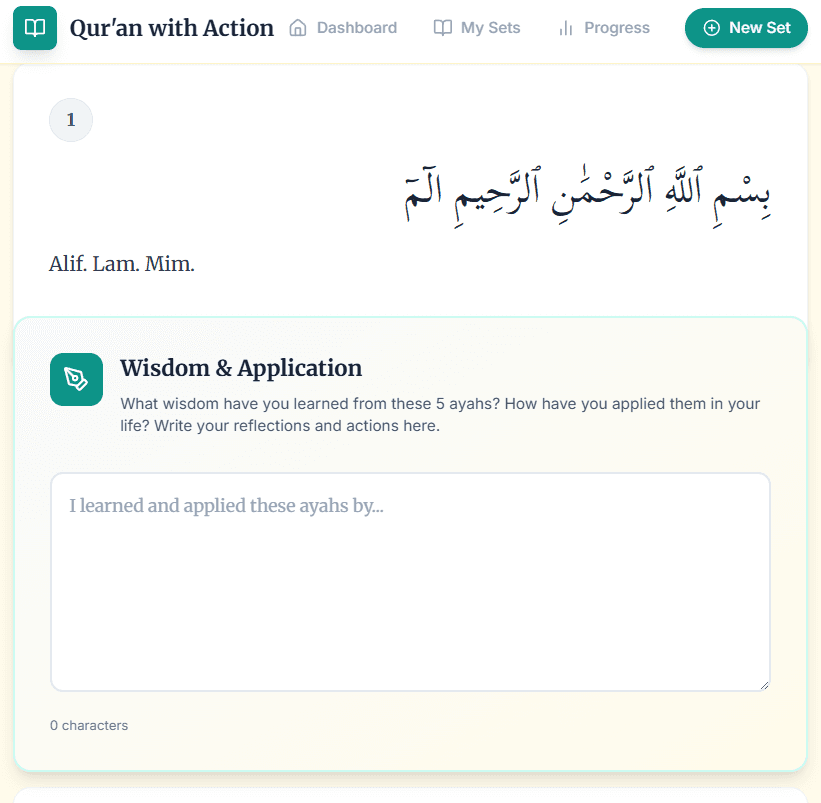
Task: Click the home icon beside Dashboard
Action: (x=297, y=28)
